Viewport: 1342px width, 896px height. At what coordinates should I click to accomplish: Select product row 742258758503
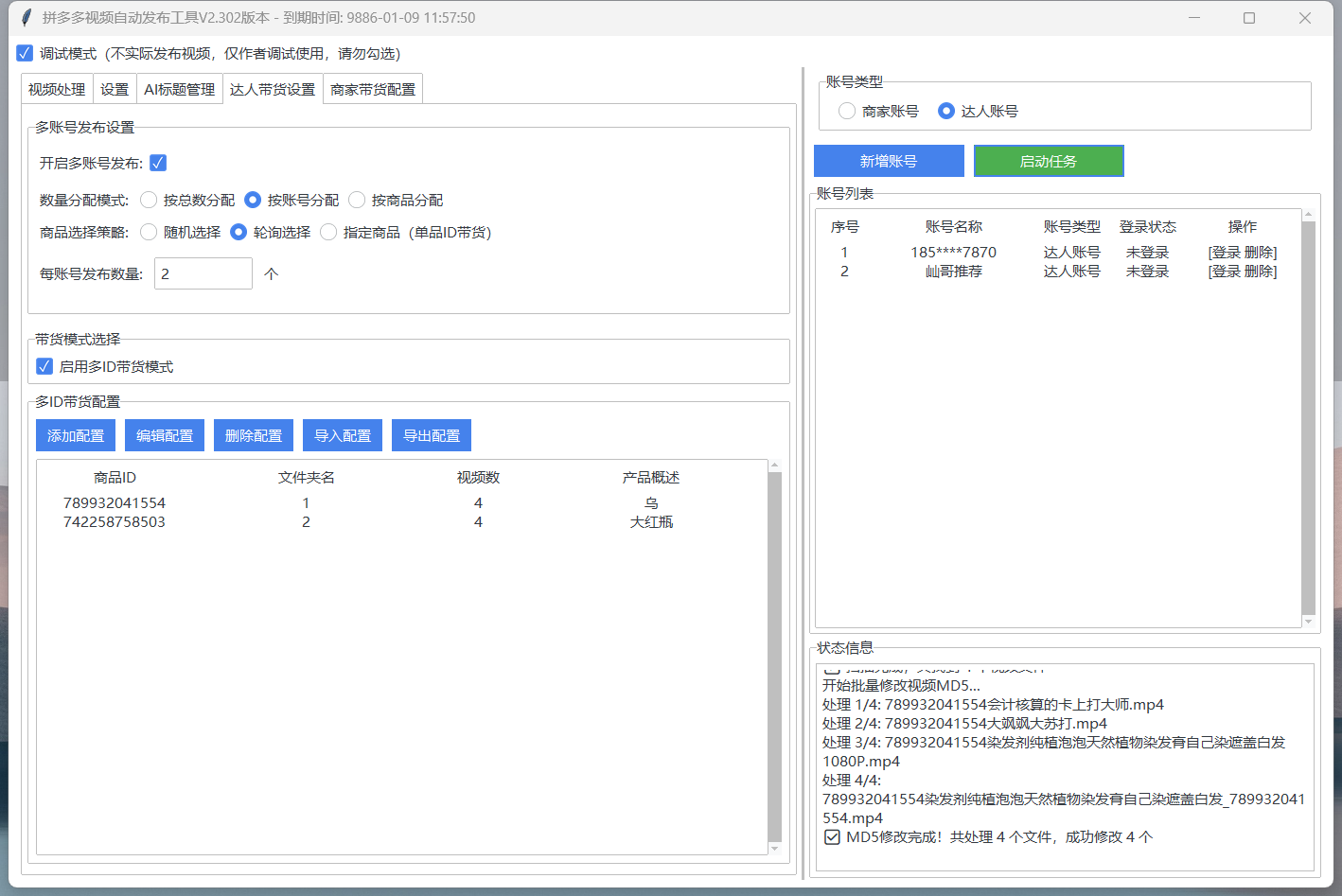402,521
